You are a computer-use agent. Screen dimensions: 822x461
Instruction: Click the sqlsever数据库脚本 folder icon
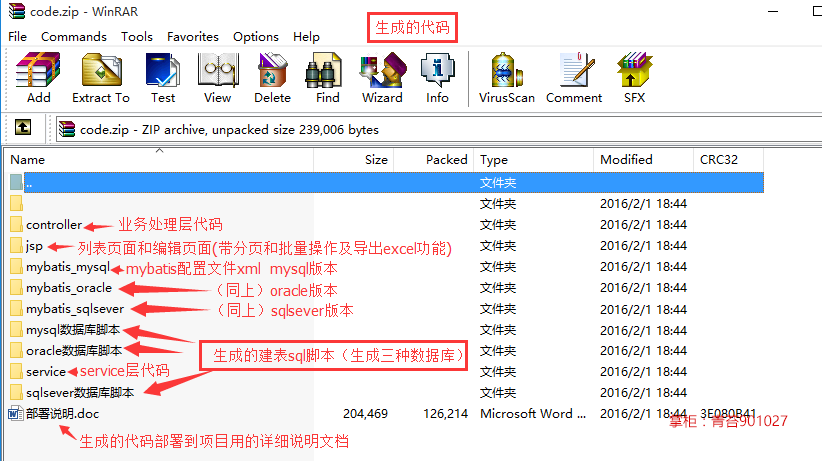click(x=16, y=392)
